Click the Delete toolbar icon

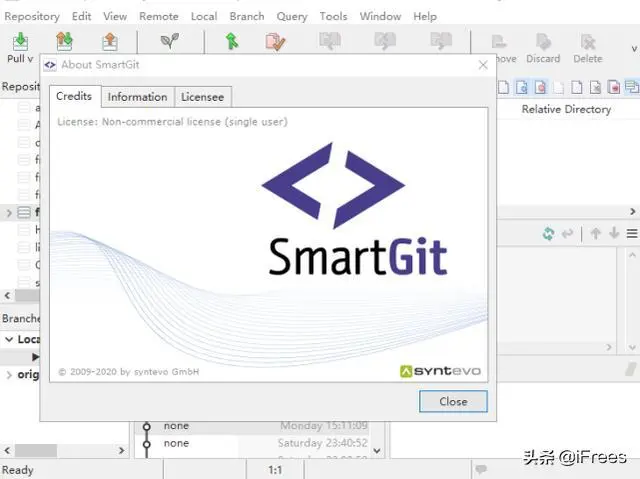point(588,42)
